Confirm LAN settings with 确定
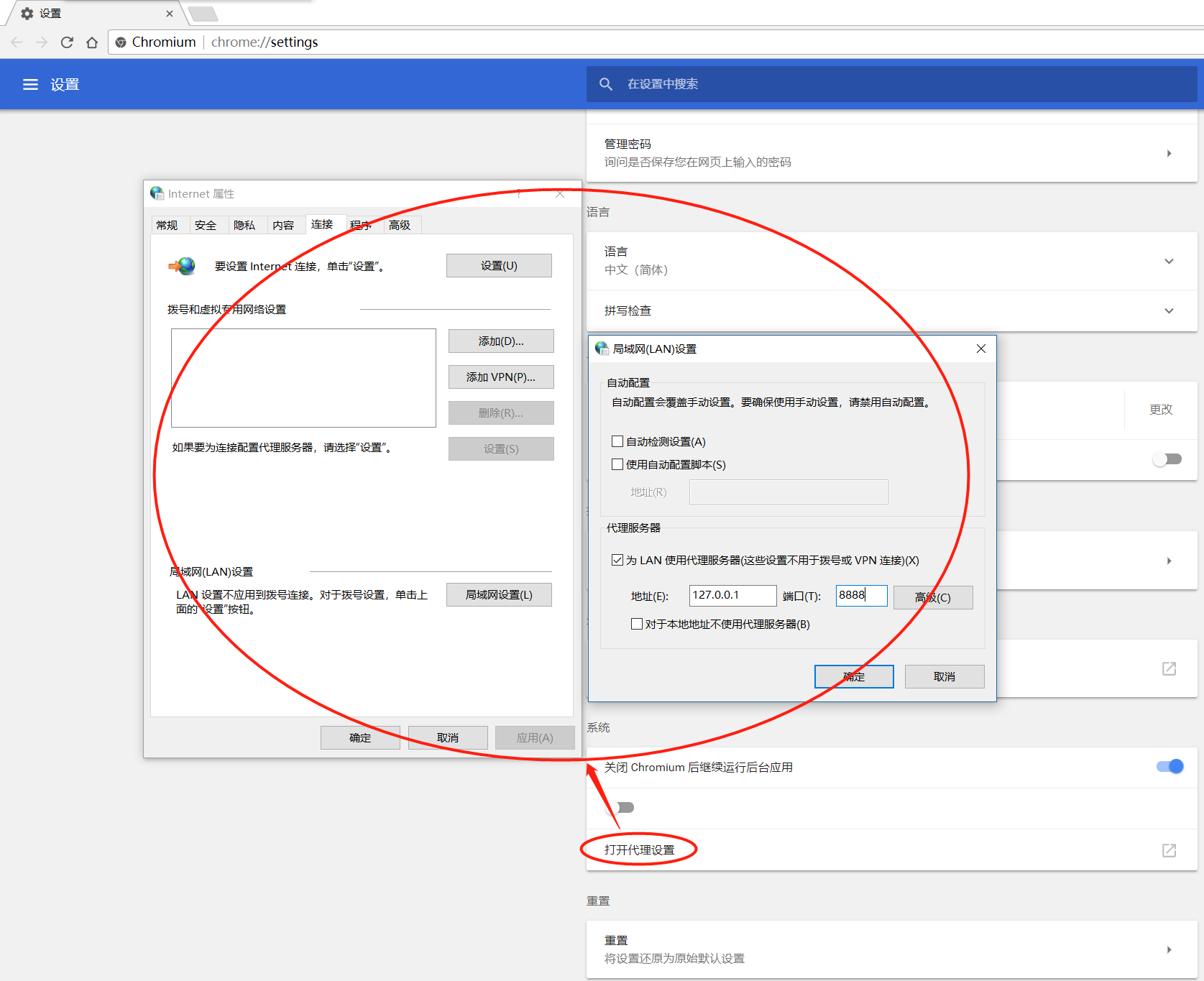Viewport: 1204px width, 981px height. pyautogui.click(x=854, y=676)
